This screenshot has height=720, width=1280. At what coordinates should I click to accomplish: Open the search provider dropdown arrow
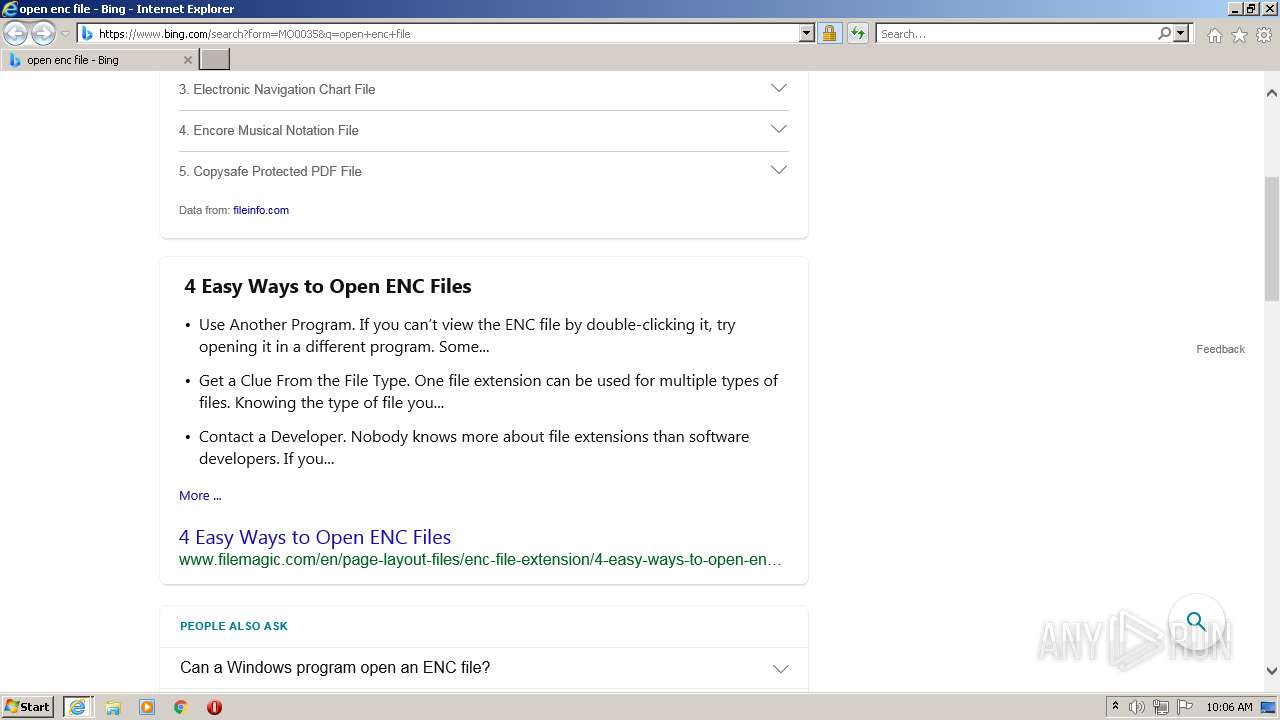[1181, 33]
